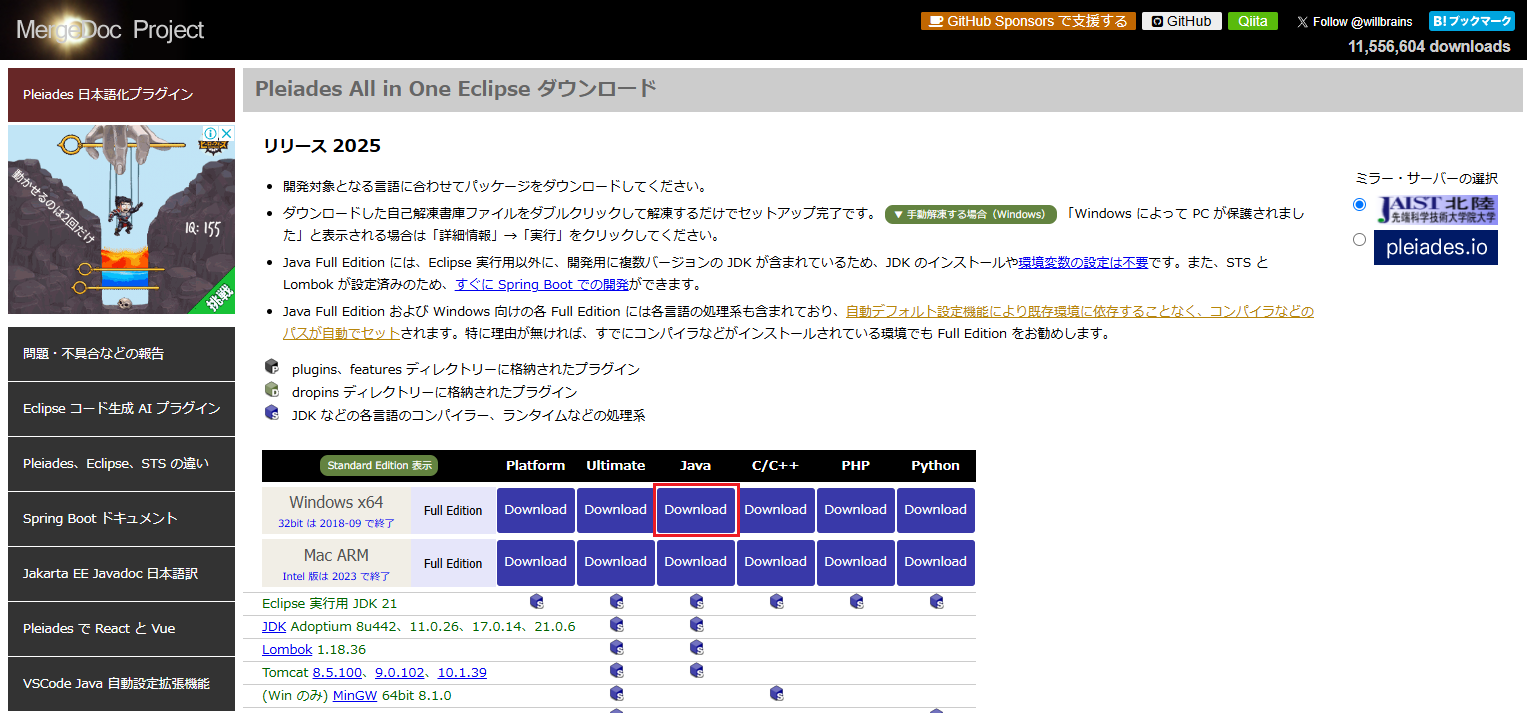Click the disk icon for Eclipse JDK 21 under Java
This screenshot has height=713, width=1527.
pos(696,602)
